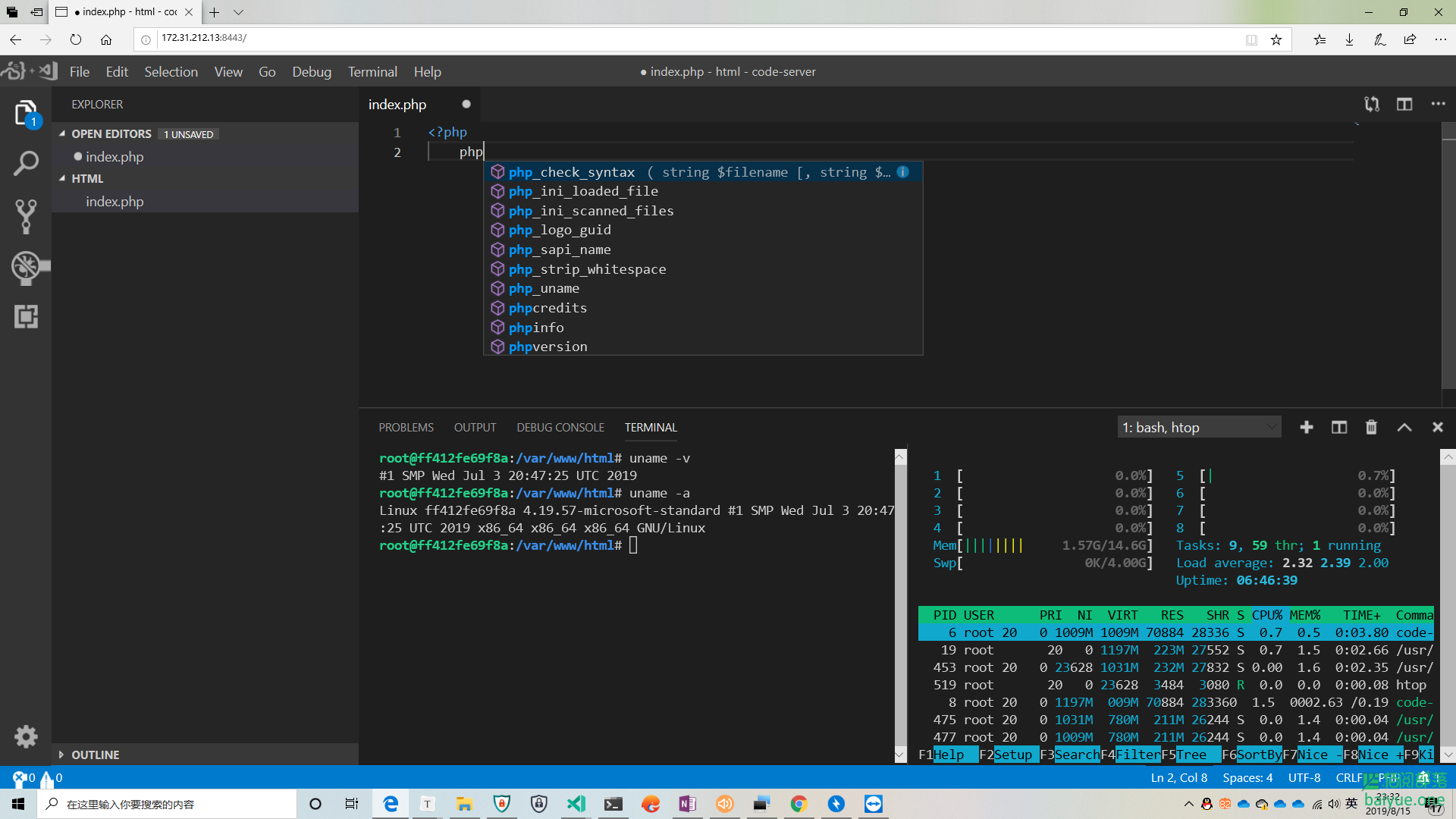The width and height of the screenshot is (1456, 819).
Task: Open the Debug menu
Action: [311, 71]
